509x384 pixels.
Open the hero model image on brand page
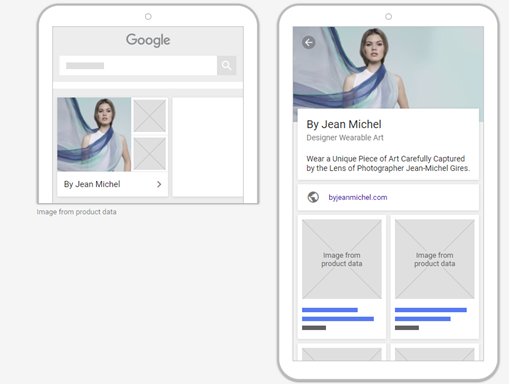[x=388, y=67]
